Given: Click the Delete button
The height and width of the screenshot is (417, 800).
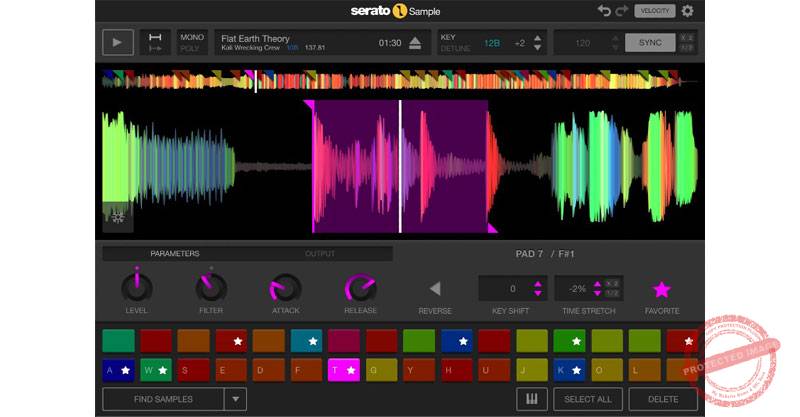Looking at the screenshot, I should pyautogui.click(x=663, y=399).
